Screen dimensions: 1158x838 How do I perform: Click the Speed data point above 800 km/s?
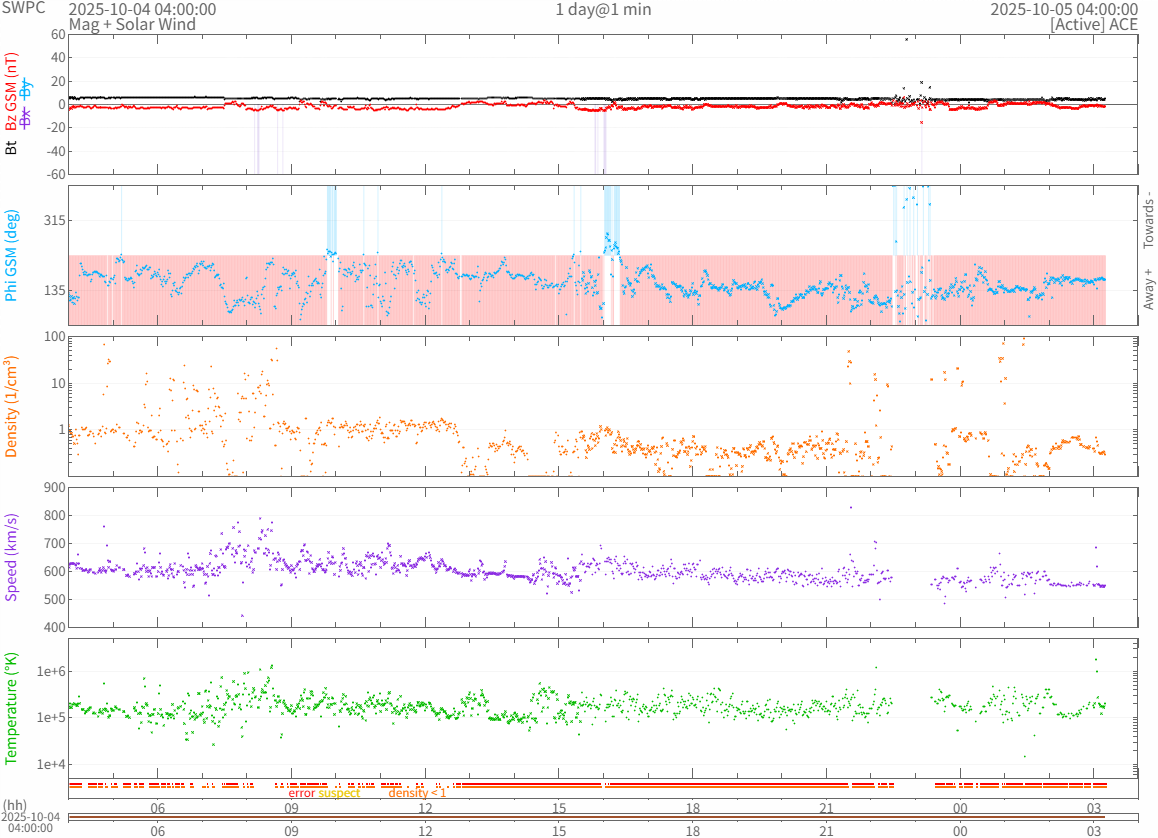click(x=851, y=507)
